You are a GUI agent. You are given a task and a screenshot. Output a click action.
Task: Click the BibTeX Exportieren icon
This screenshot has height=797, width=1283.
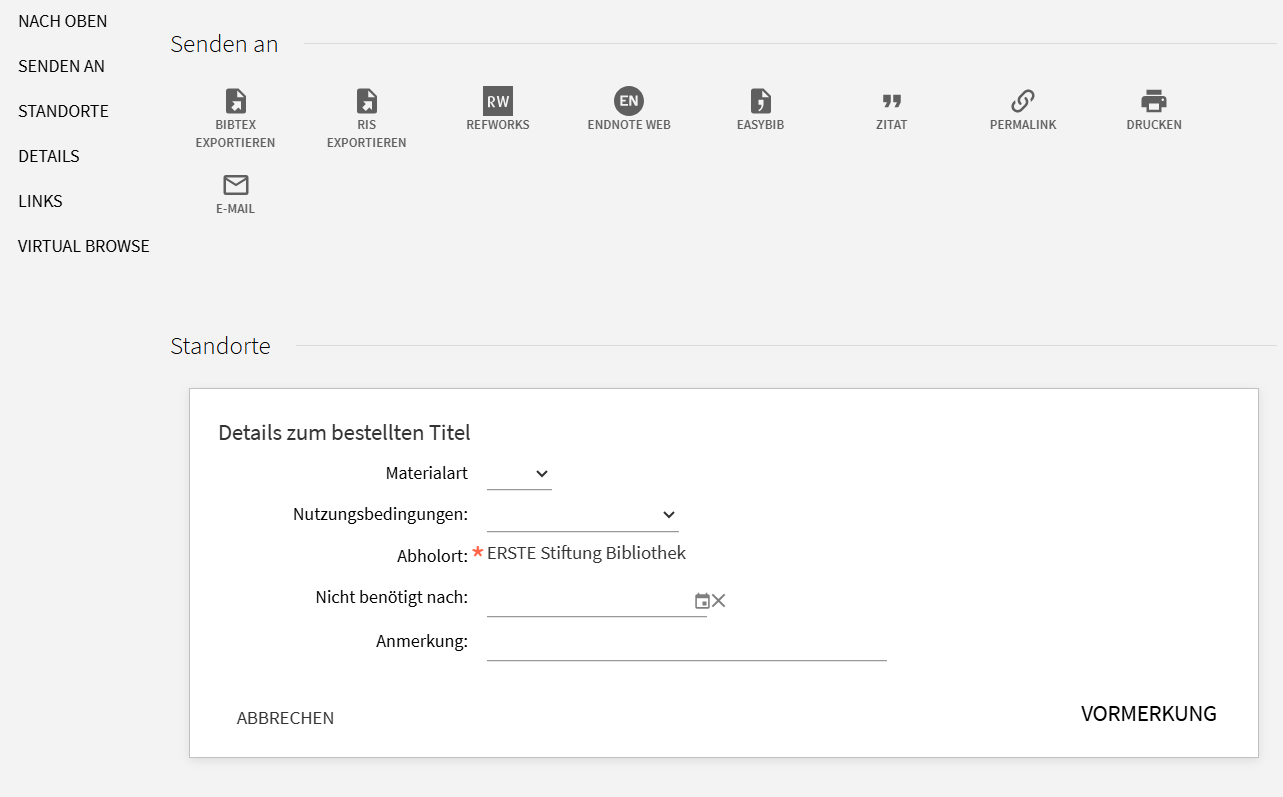[x=235, y=101]
